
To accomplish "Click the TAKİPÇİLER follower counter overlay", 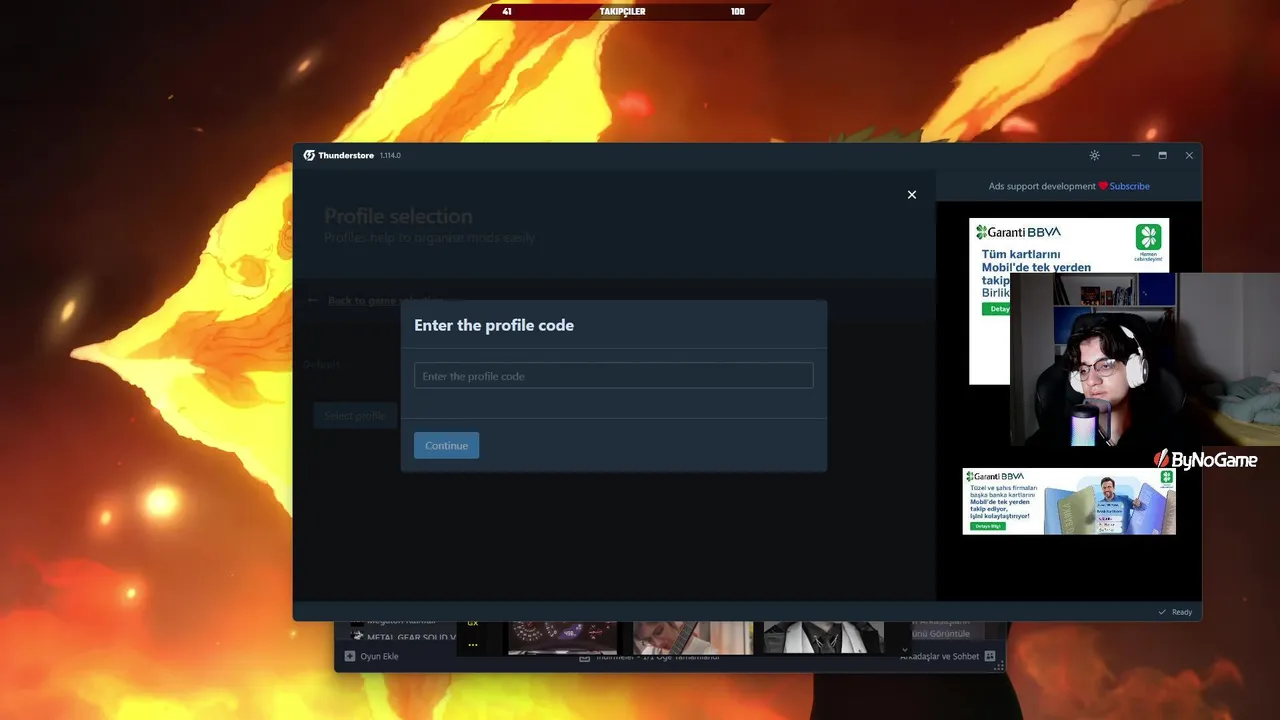I will (622, 12).
